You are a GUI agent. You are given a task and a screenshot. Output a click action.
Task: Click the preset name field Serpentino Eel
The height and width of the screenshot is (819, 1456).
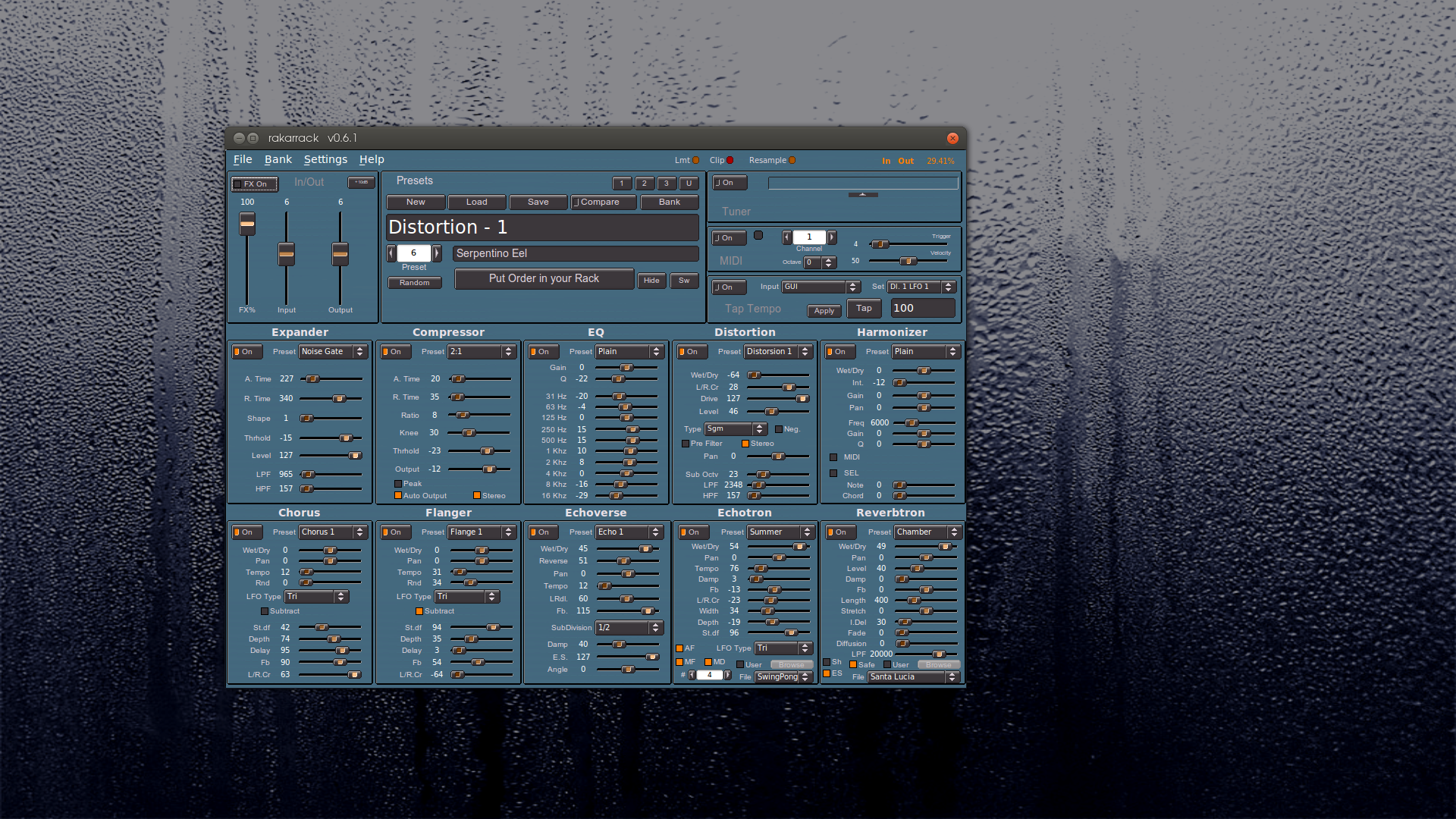tap(576, 253)
